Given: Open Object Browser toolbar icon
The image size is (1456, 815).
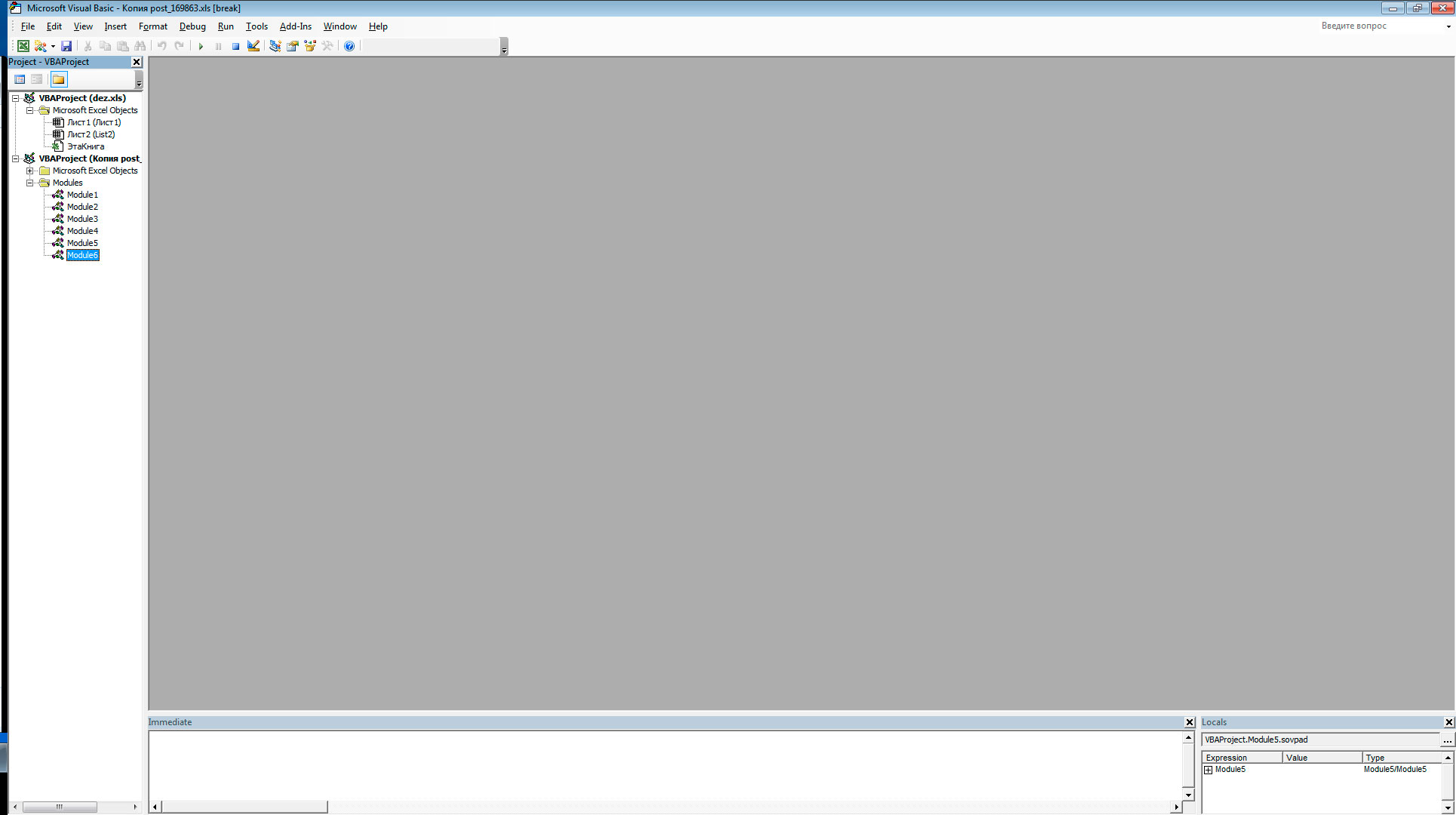Looking at the screenshot, I should pos(310,46).
